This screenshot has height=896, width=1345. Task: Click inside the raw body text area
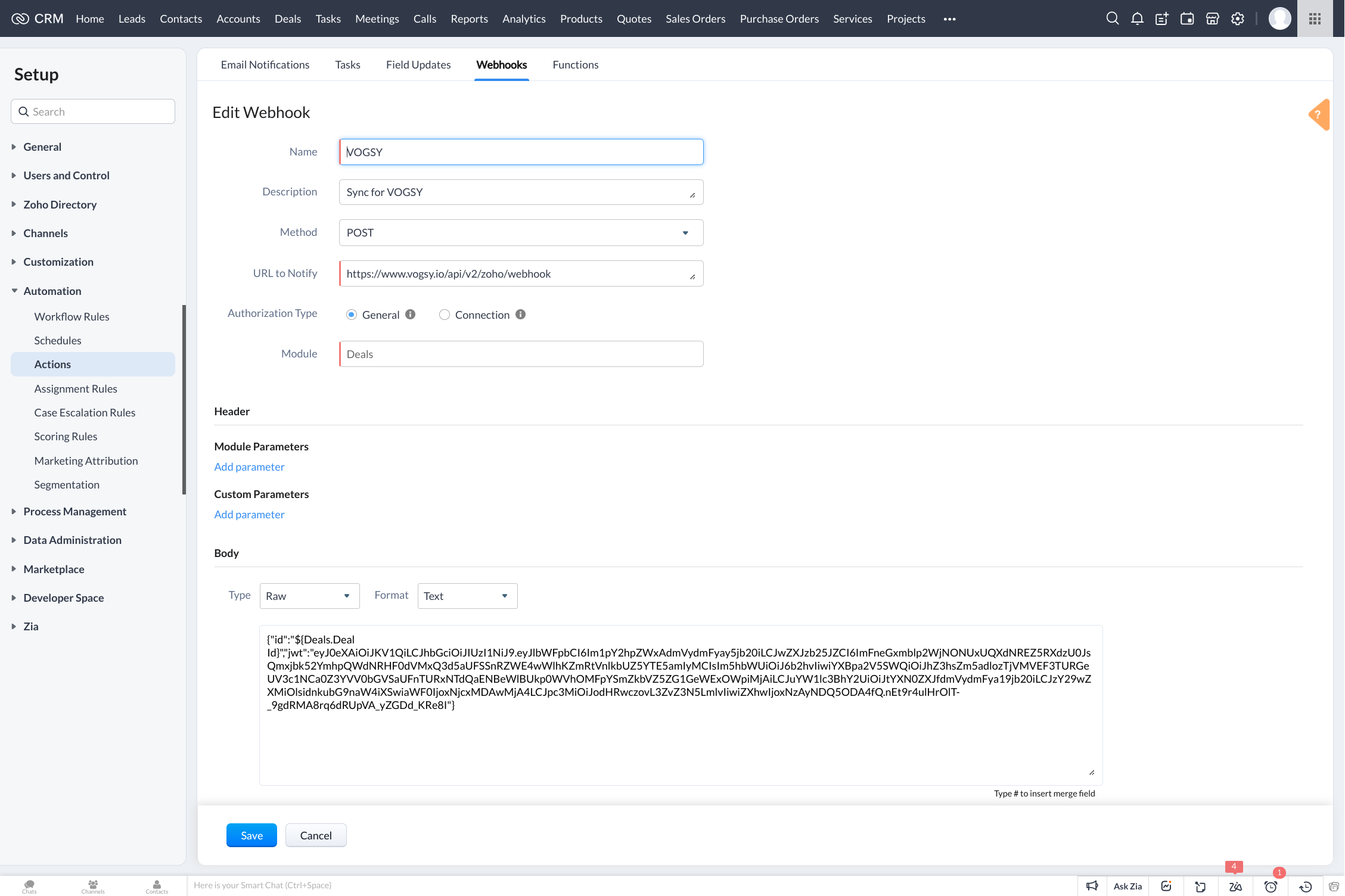(681, 705)
